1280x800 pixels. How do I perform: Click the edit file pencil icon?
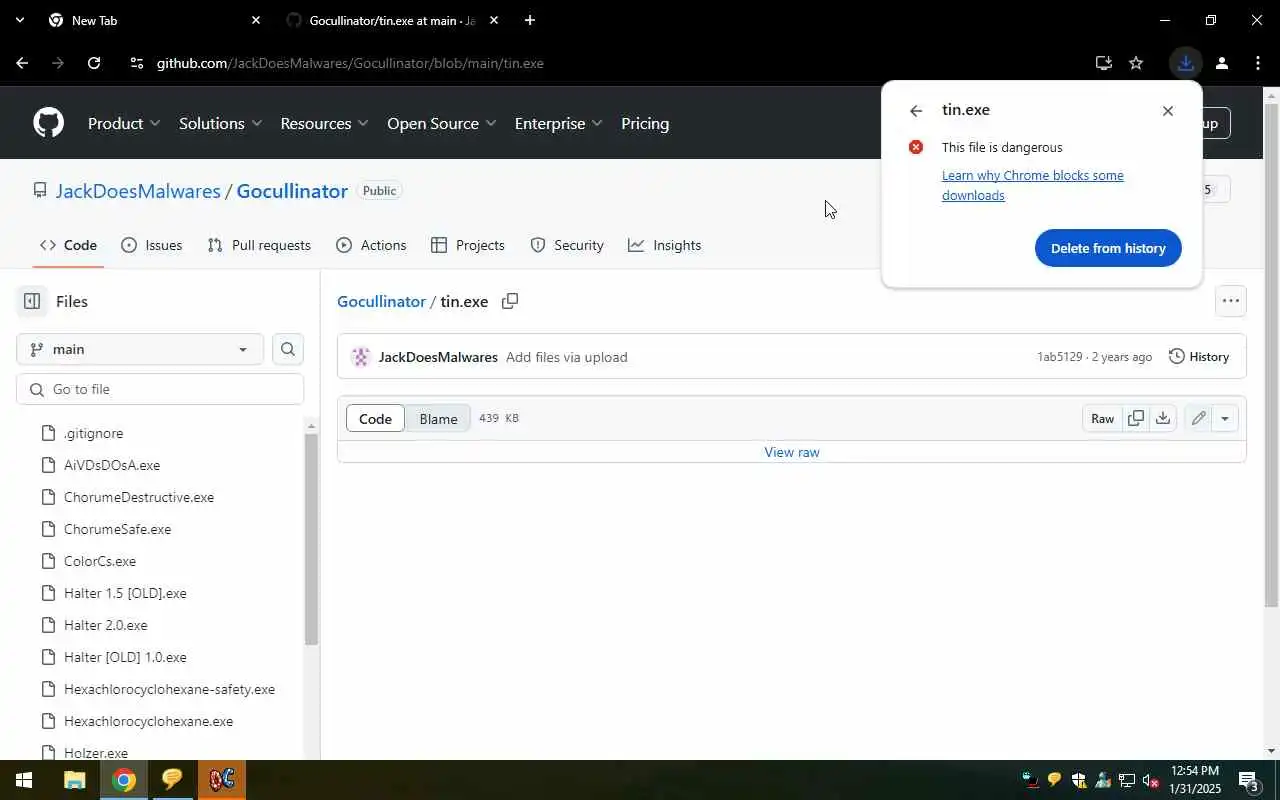[x=1198, y=419]
